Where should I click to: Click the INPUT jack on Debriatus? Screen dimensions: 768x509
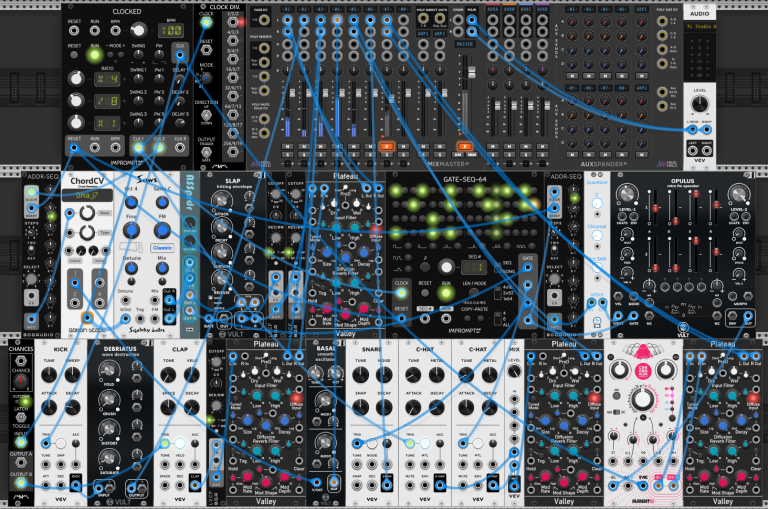[x=99, y=487]
